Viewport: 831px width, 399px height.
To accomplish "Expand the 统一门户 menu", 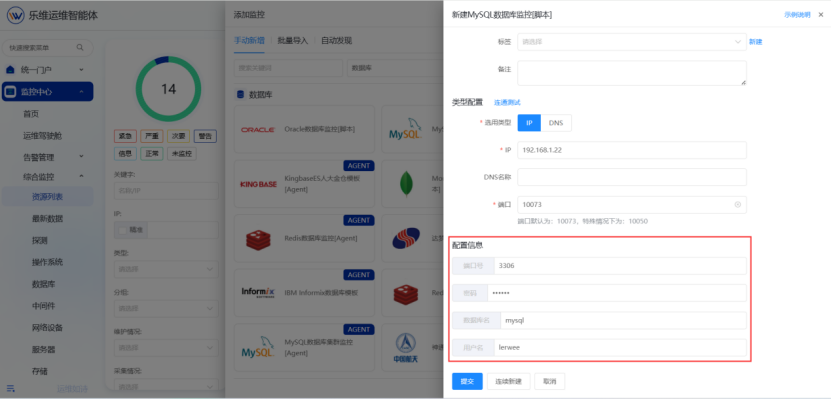I will pyautogui.click(x=81, y=69).
